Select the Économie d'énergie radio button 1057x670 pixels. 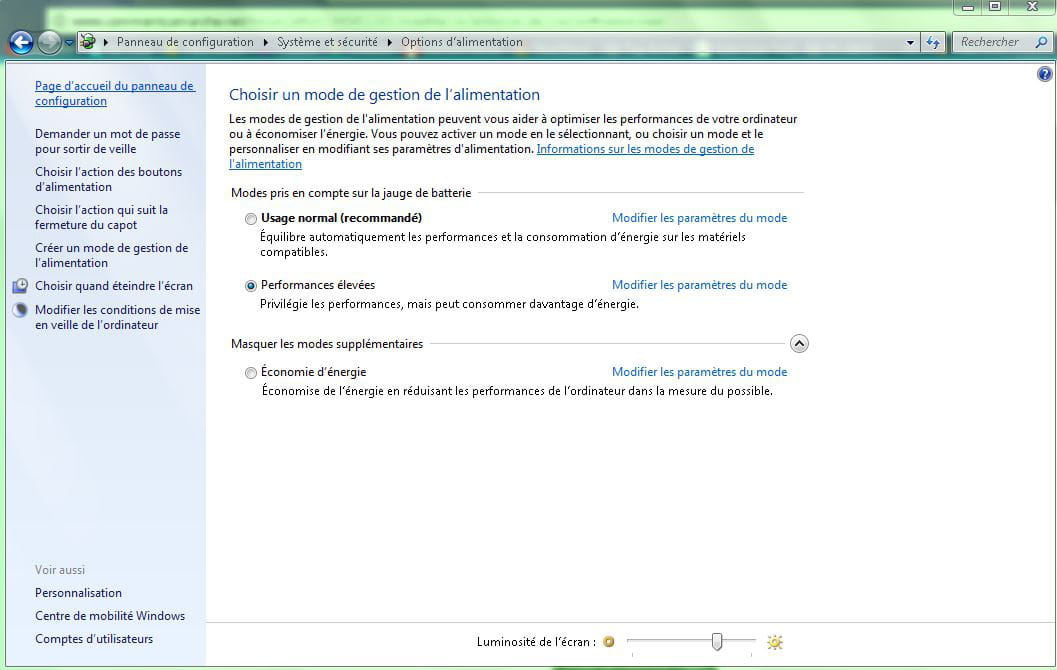251,373
